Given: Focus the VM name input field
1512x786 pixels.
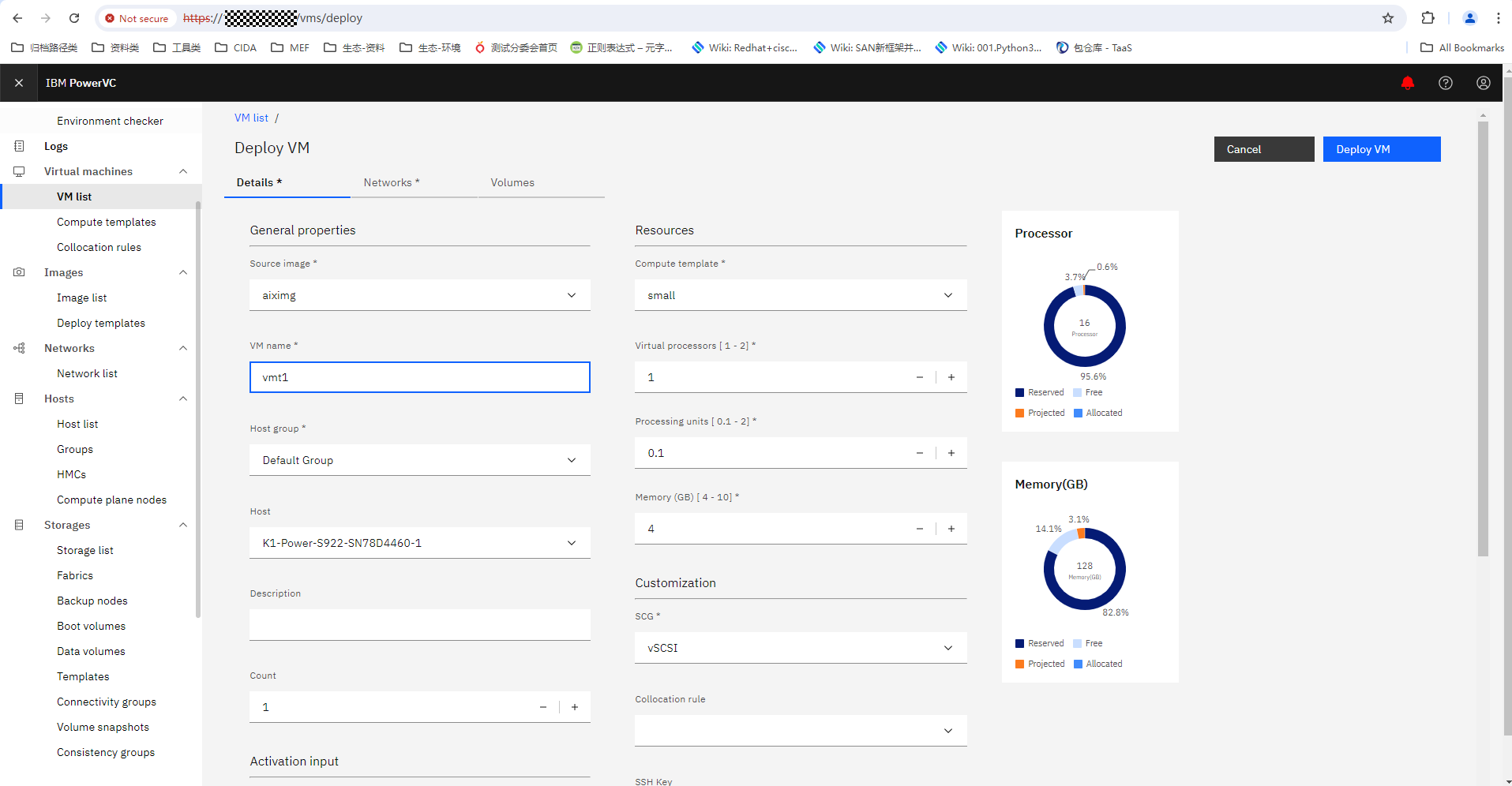Looking at the screenshot, I should (x=420, y=377).
